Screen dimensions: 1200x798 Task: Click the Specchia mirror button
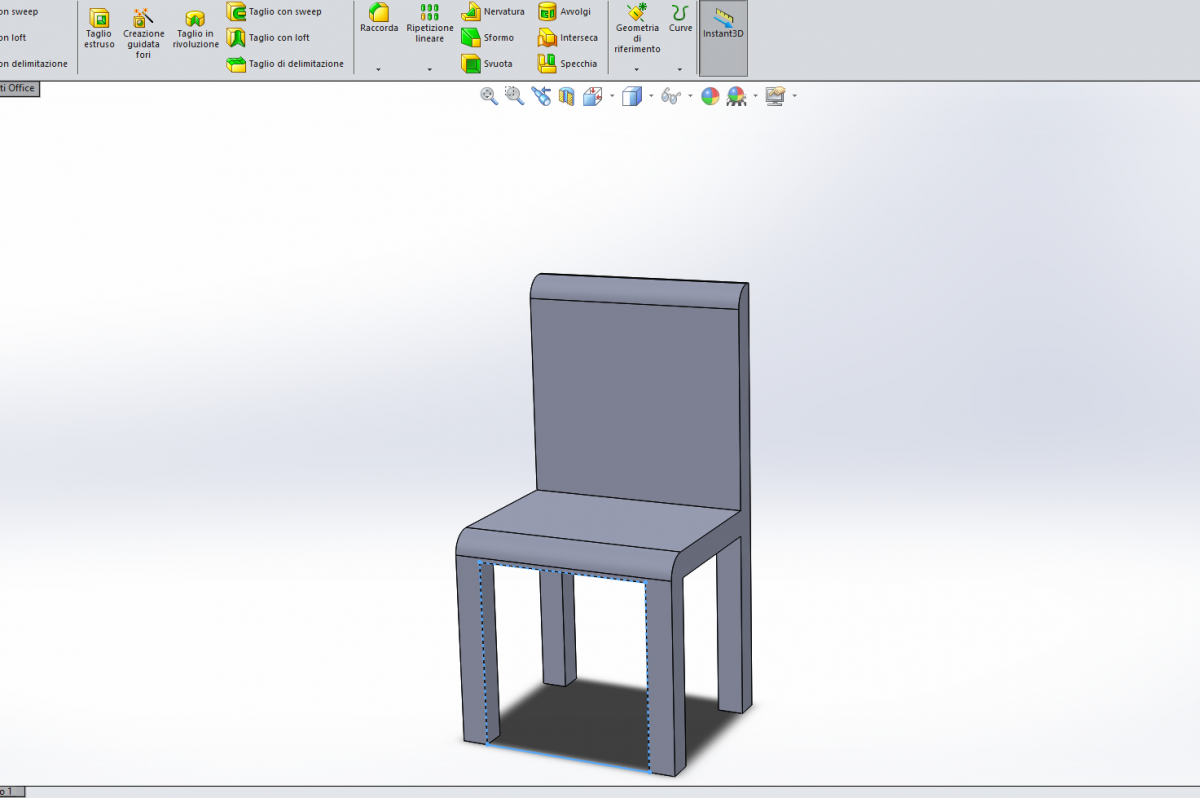pos(567,64)
